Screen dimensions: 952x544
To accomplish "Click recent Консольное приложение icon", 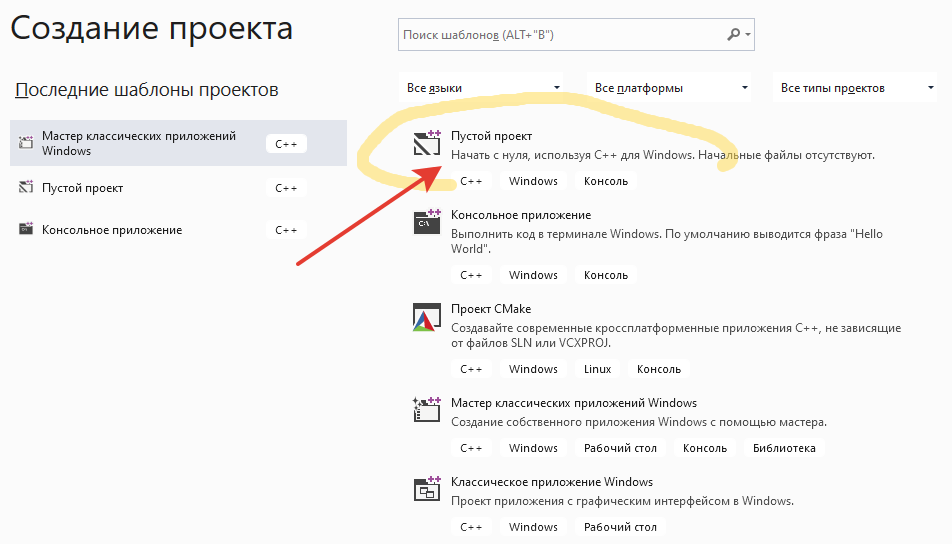I will (x=26, y=229).
